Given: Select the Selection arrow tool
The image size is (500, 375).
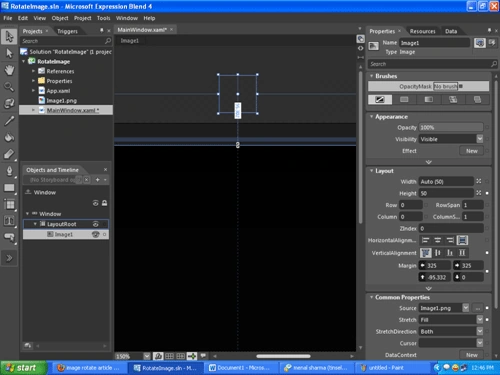Looking at the screenshot, I should point(9,36).
